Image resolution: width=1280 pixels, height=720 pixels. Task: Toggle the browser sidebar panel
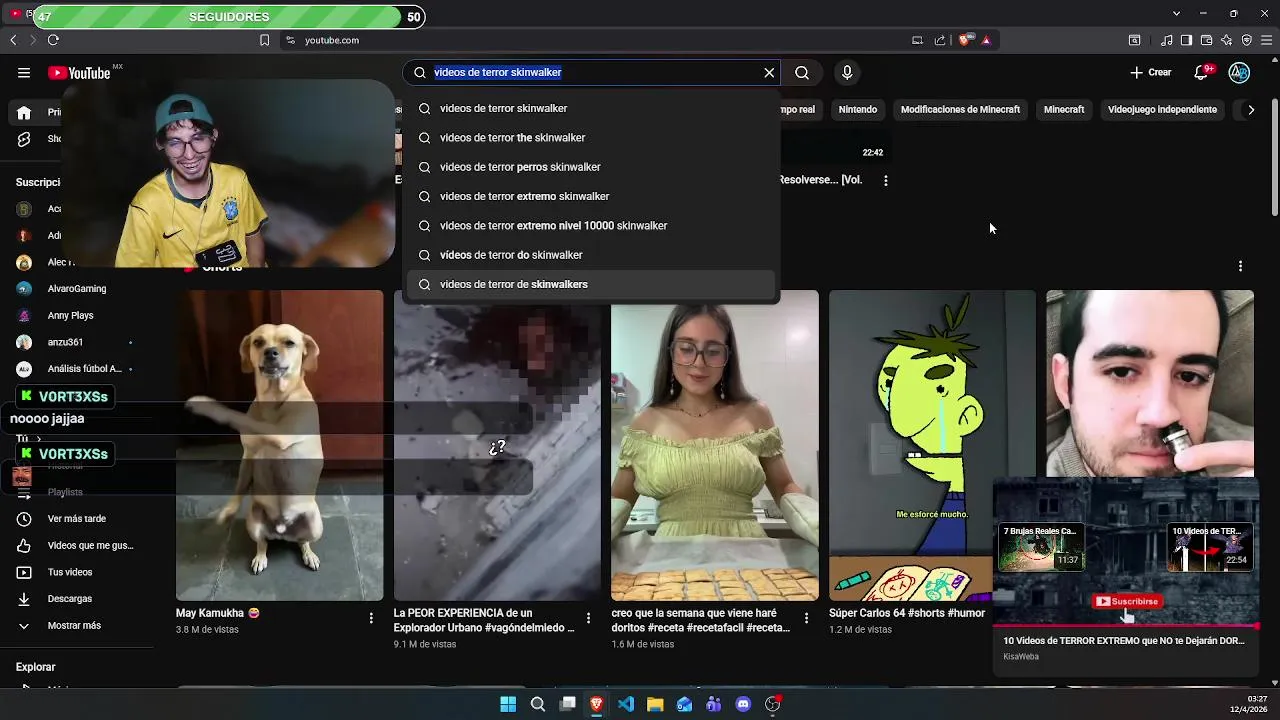[1186, 40]
